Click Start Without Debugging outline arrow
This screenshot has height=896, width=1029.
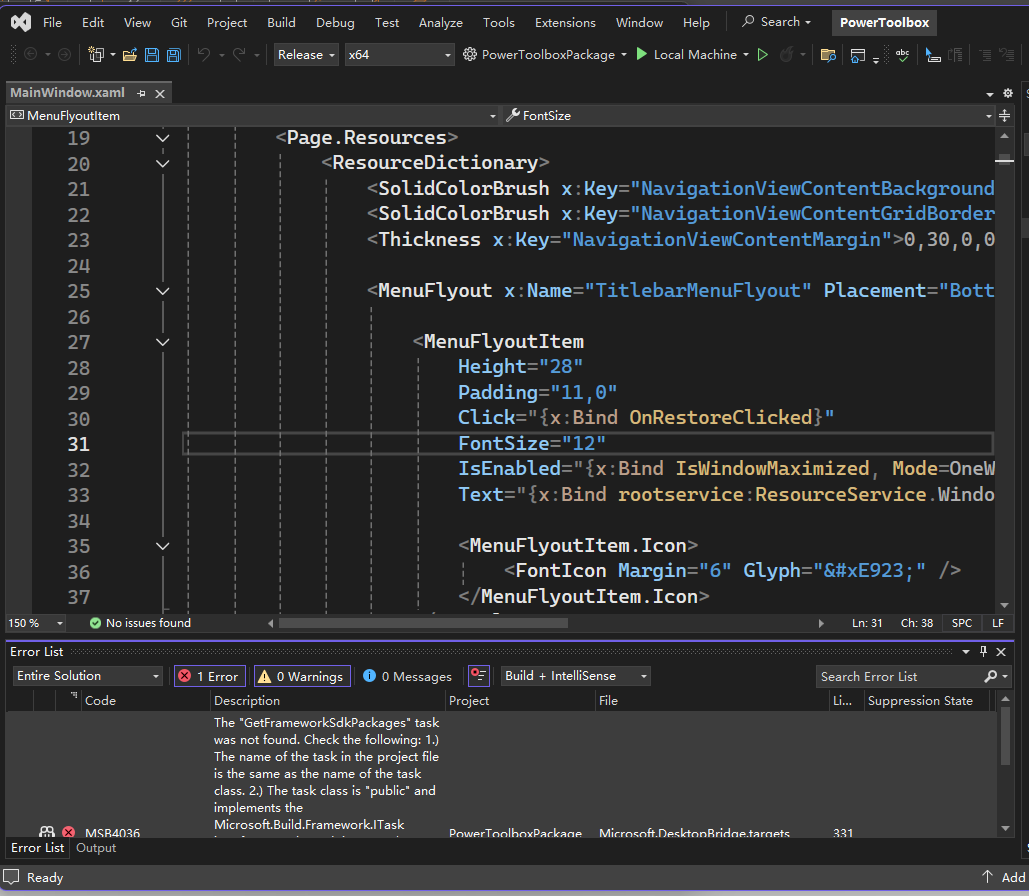pyautogui.click(x=763, y=55)
